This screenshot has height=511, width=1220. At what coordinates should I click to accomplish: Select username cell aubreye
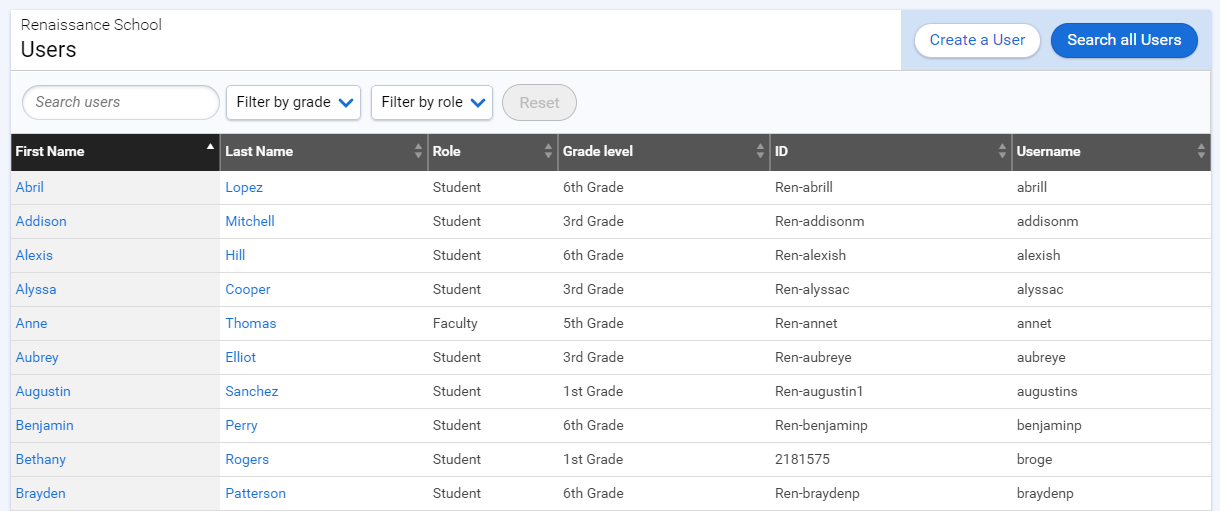tap(1041, 357)
